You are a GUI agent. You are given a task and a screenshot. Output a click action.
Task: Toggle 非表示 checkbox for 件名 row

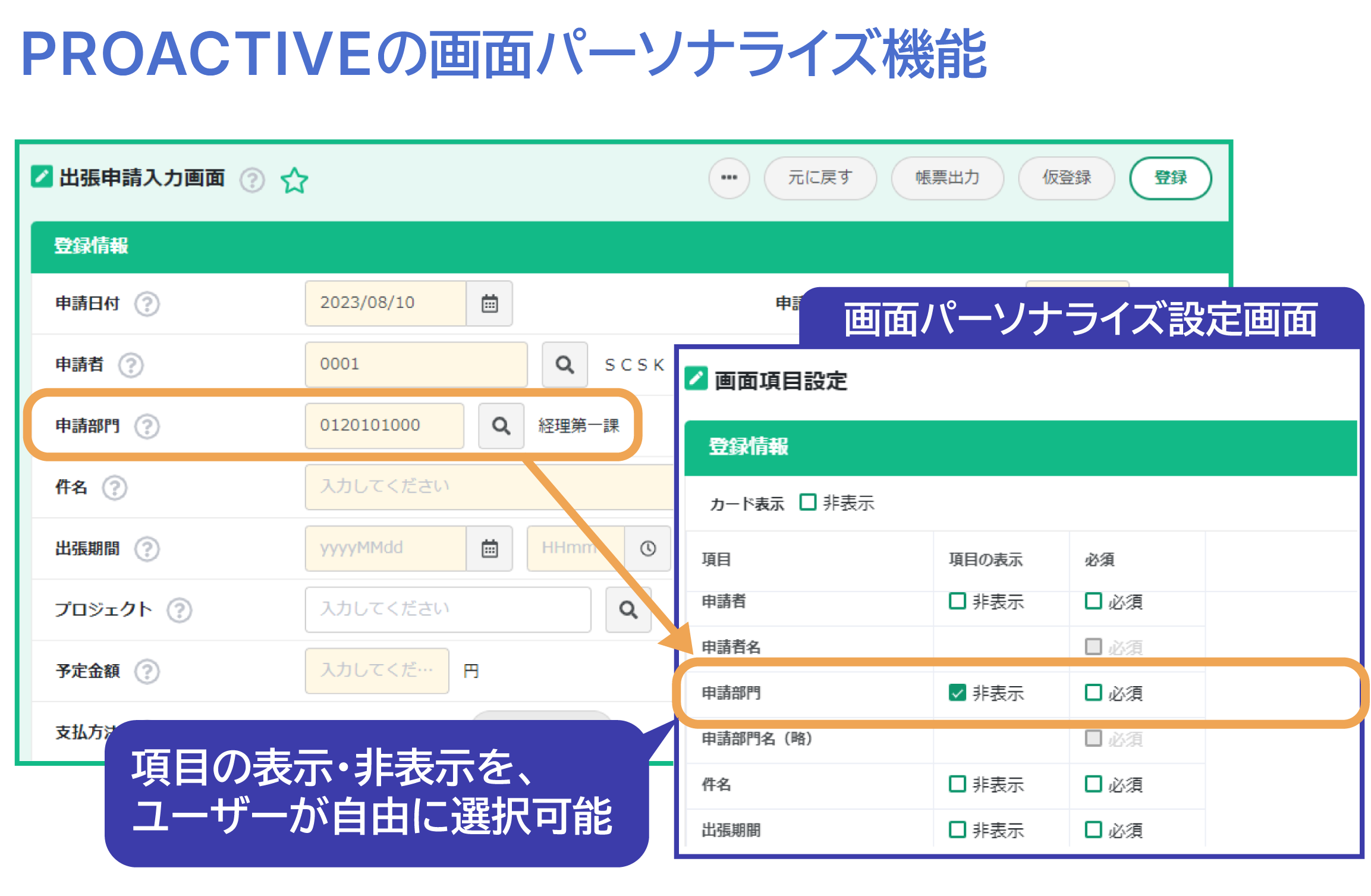(x=957, y=784)
